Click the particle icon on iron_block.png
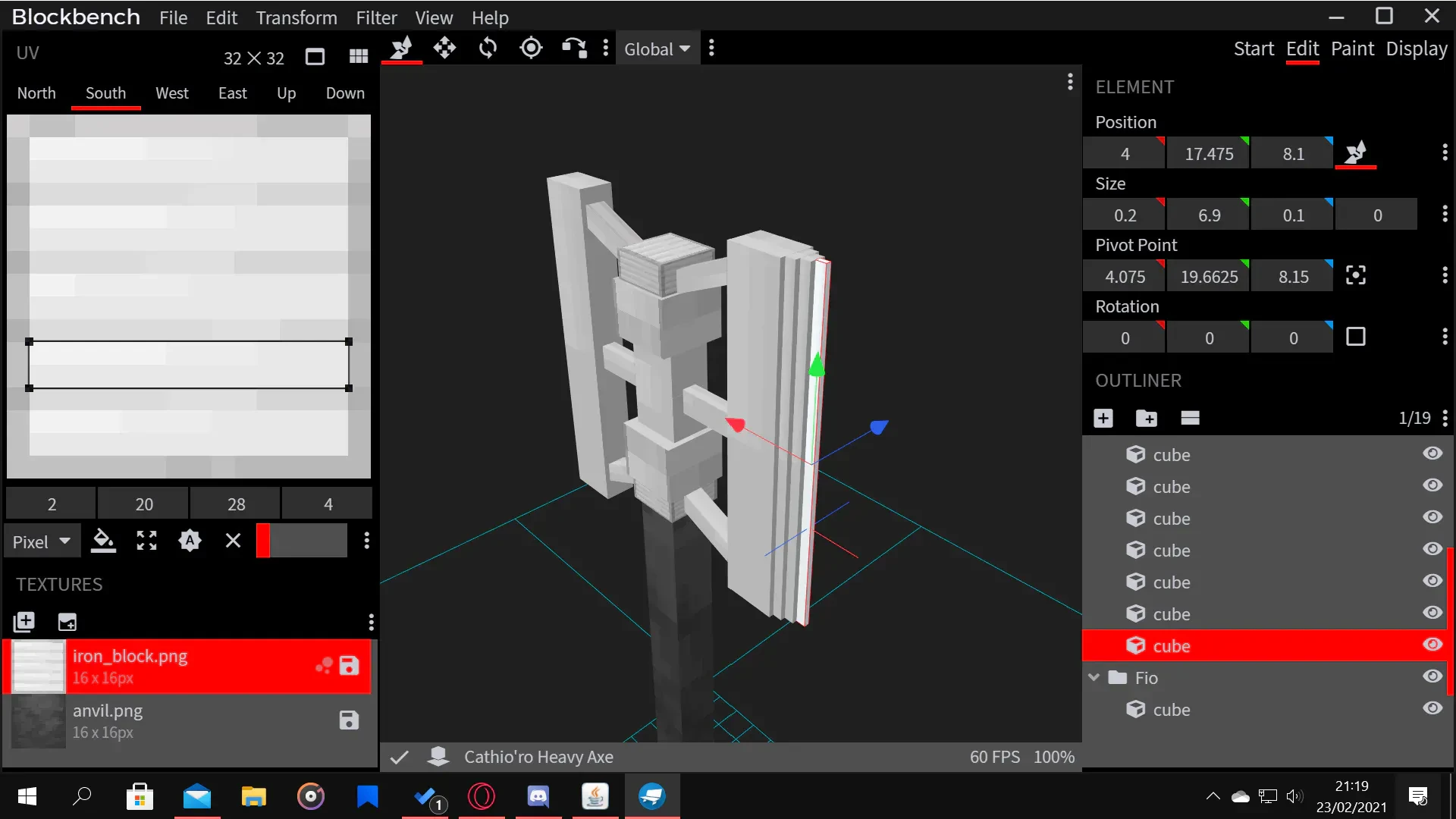Screen dimensions: 1456x819 (x=324, y=666)
